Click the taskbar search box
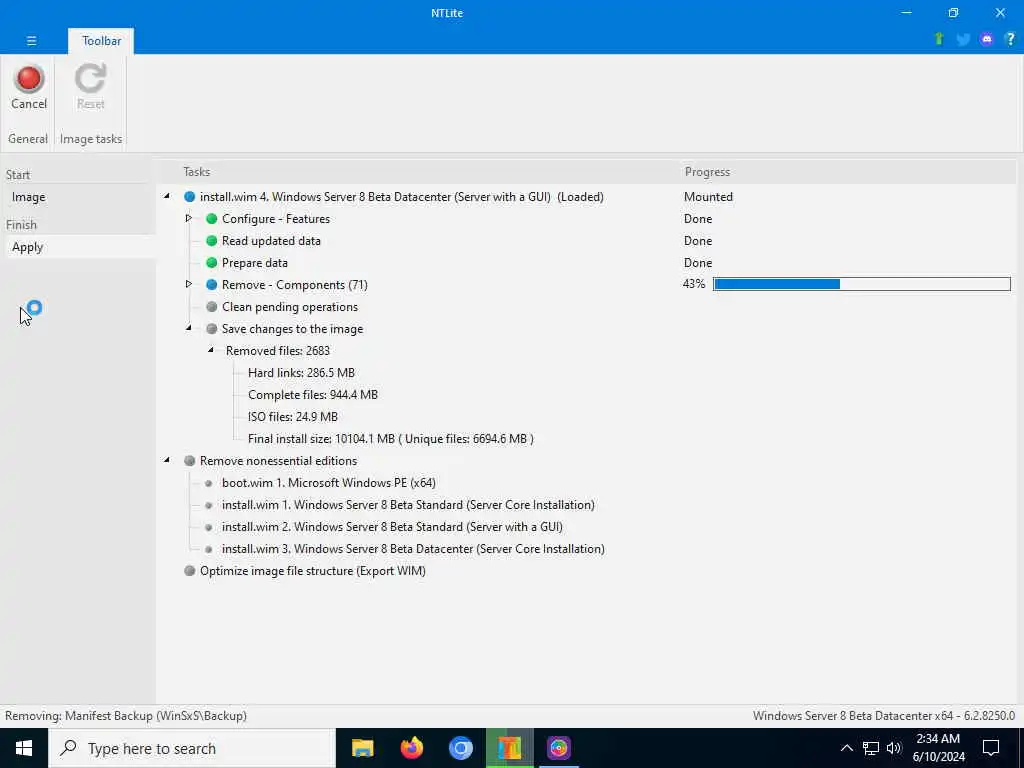This screenshot has height=768, width=1024. [192, 748]
